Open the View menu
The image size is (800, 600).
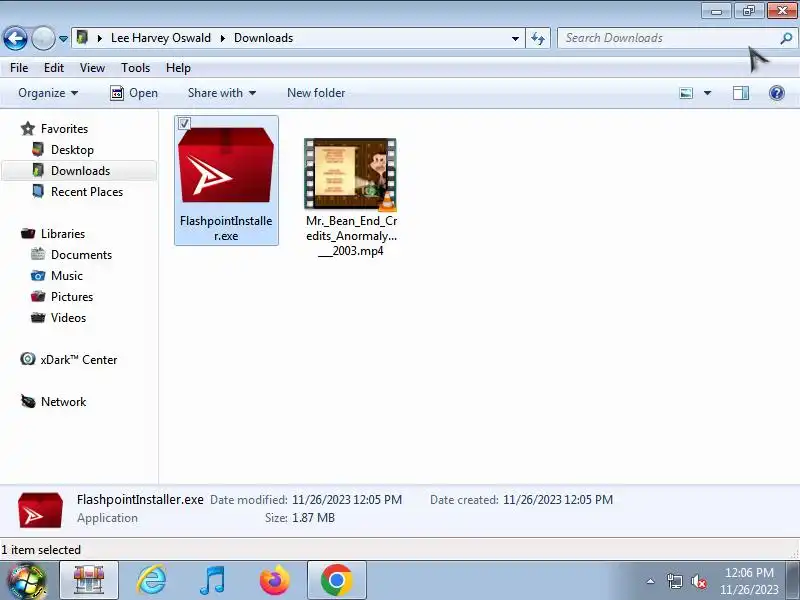click(92, 68)
